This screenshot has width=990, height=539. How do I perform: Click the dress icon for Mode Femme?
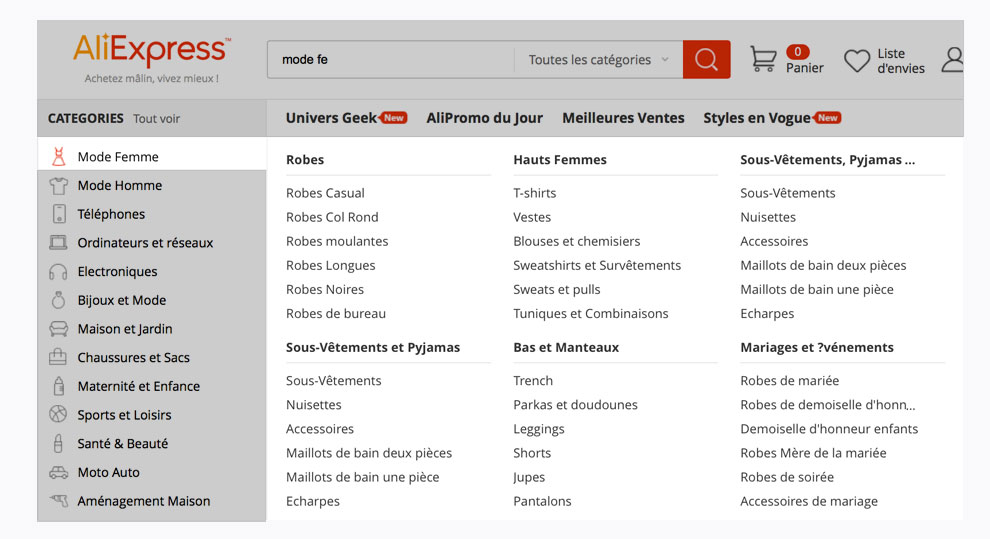[x=59, y=157]
